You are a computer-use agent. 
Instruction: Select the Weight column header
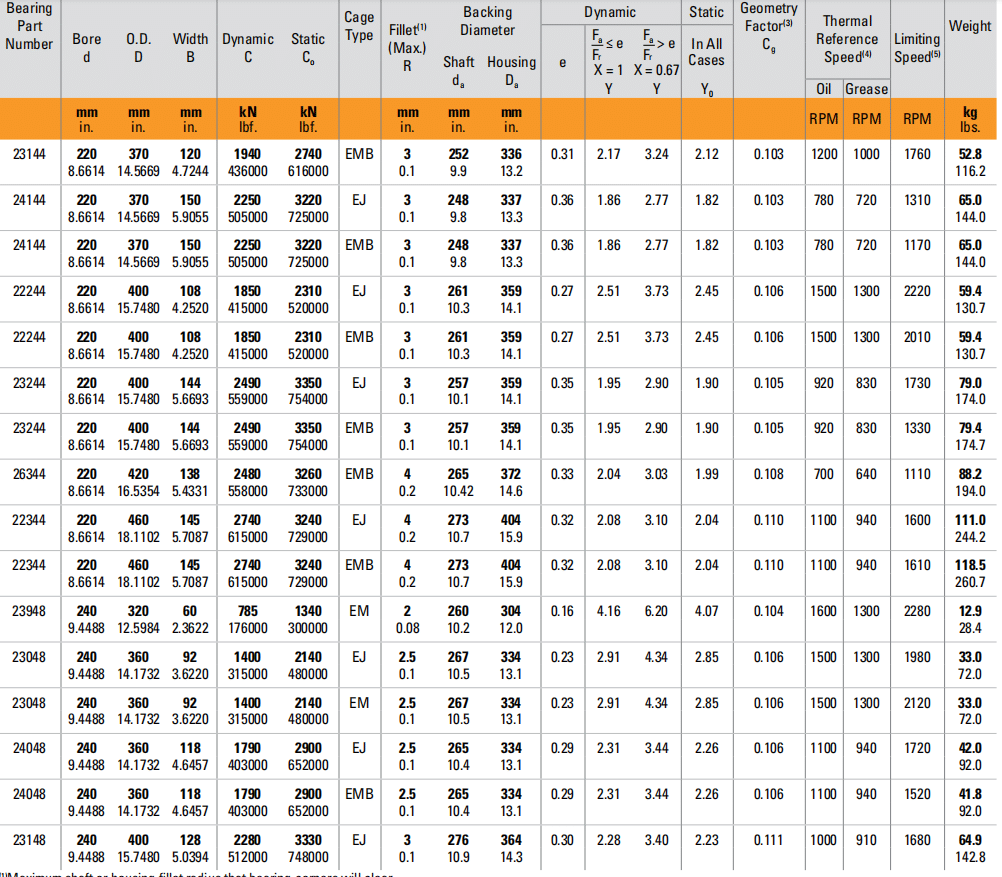point(970,26)
